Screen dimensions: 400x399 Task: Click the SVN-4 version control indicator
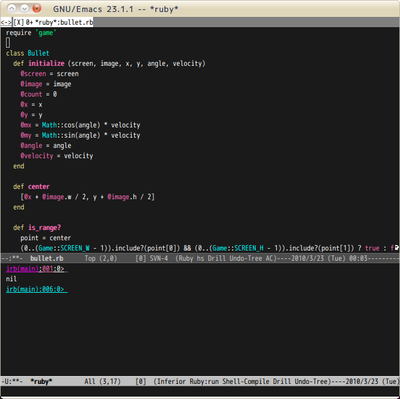(159, 258)
